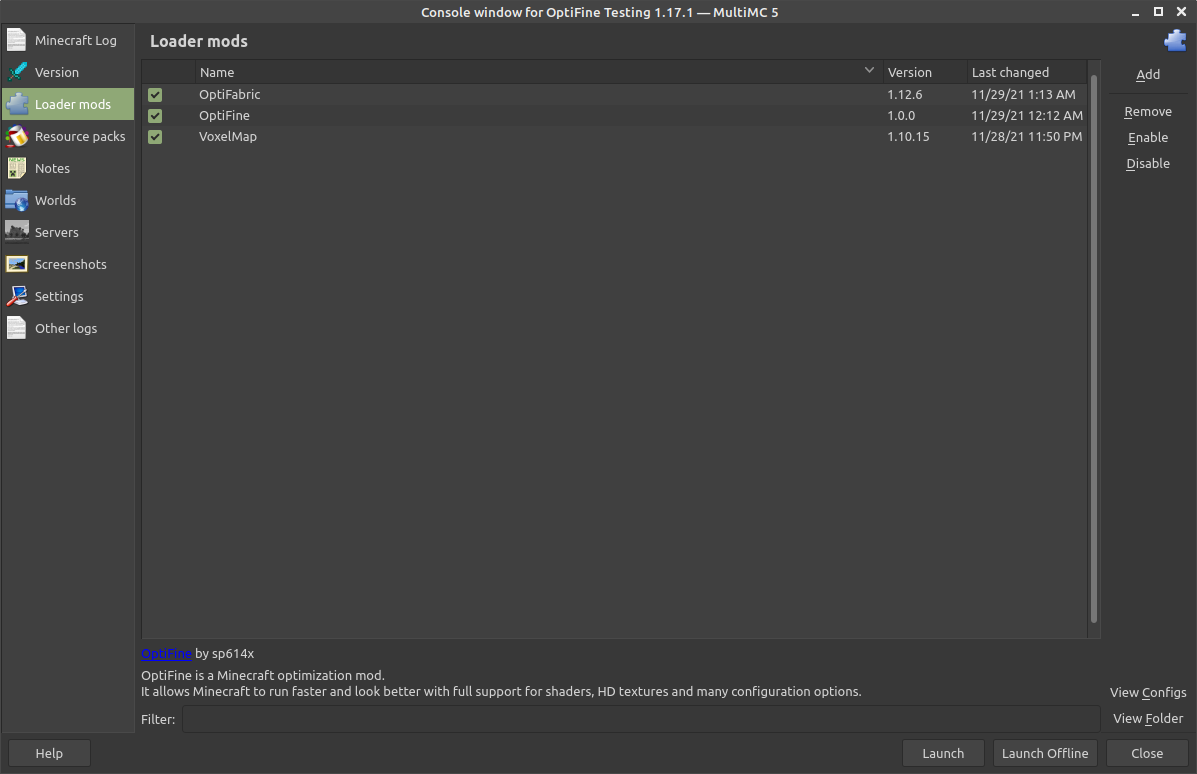1197x774 pixels.
Task: Click View Folder button
Action: coord(1147,718)
